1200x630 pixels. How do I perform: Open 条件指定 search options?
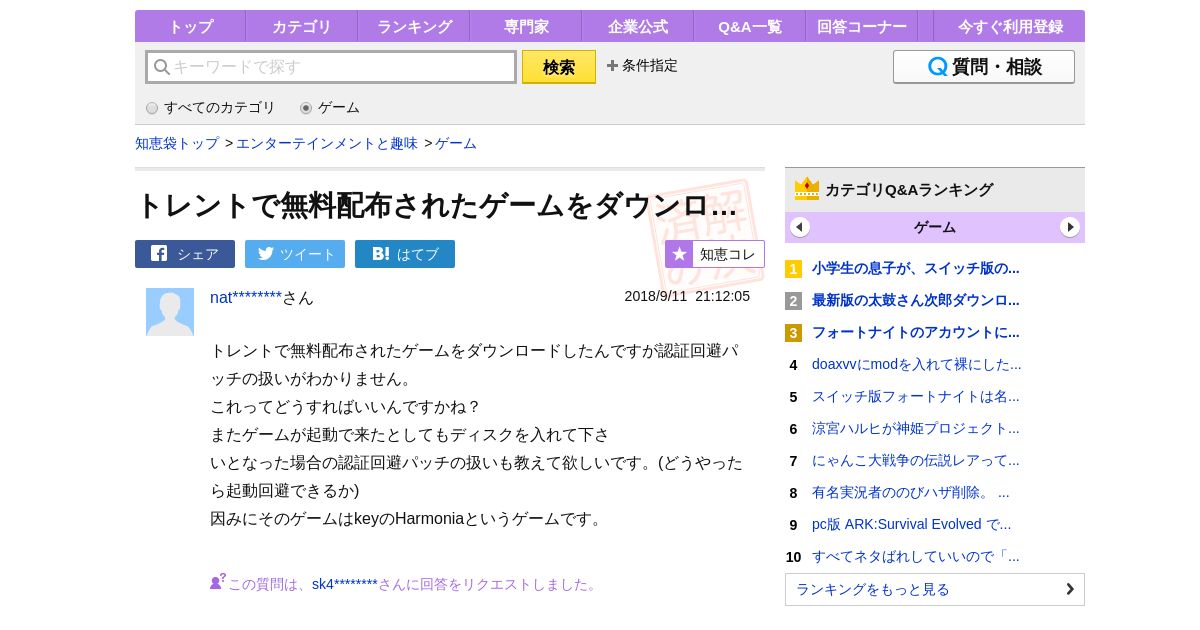pyautogui.click(x=642, y=66)
